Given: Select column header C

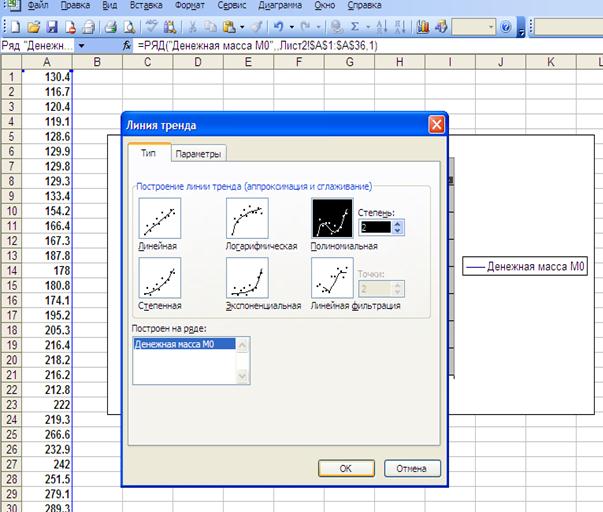Looking at the screenshot, I should click(x=148, y=62).
